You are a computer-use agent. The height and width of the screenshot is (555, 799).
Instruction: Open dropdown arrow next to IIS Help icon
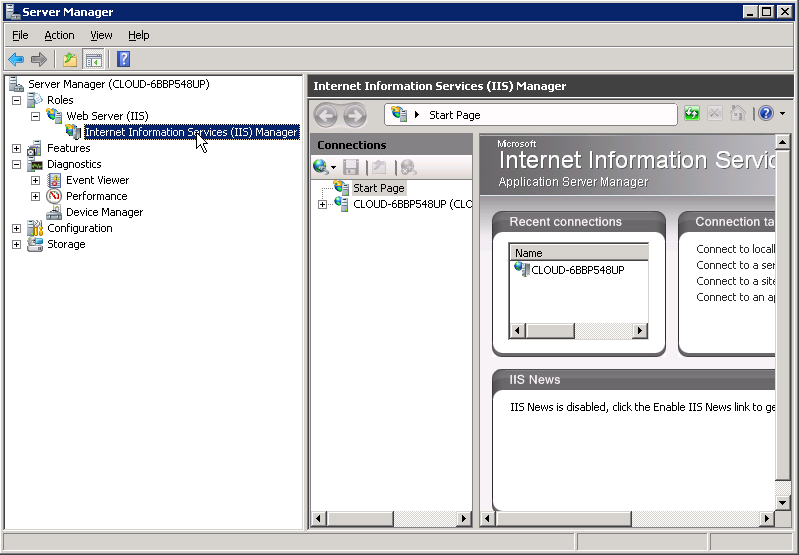tap(782, 113)
